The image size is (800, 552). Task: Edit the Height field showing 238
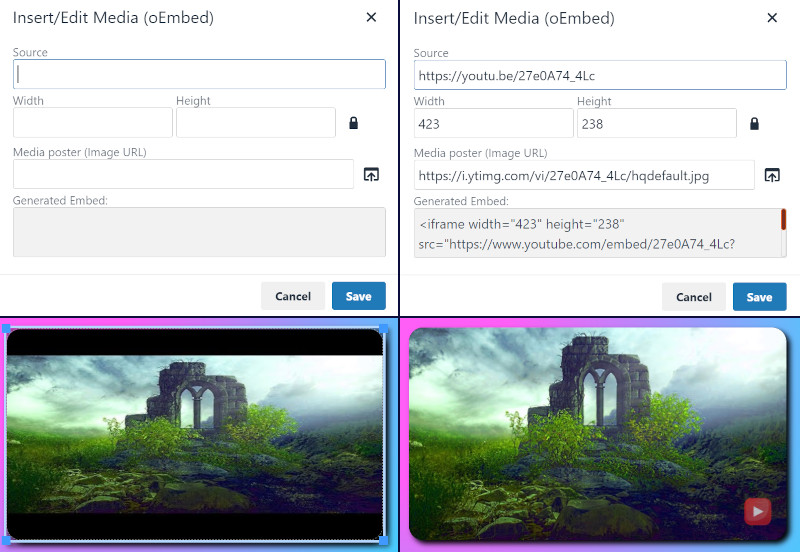657,123
